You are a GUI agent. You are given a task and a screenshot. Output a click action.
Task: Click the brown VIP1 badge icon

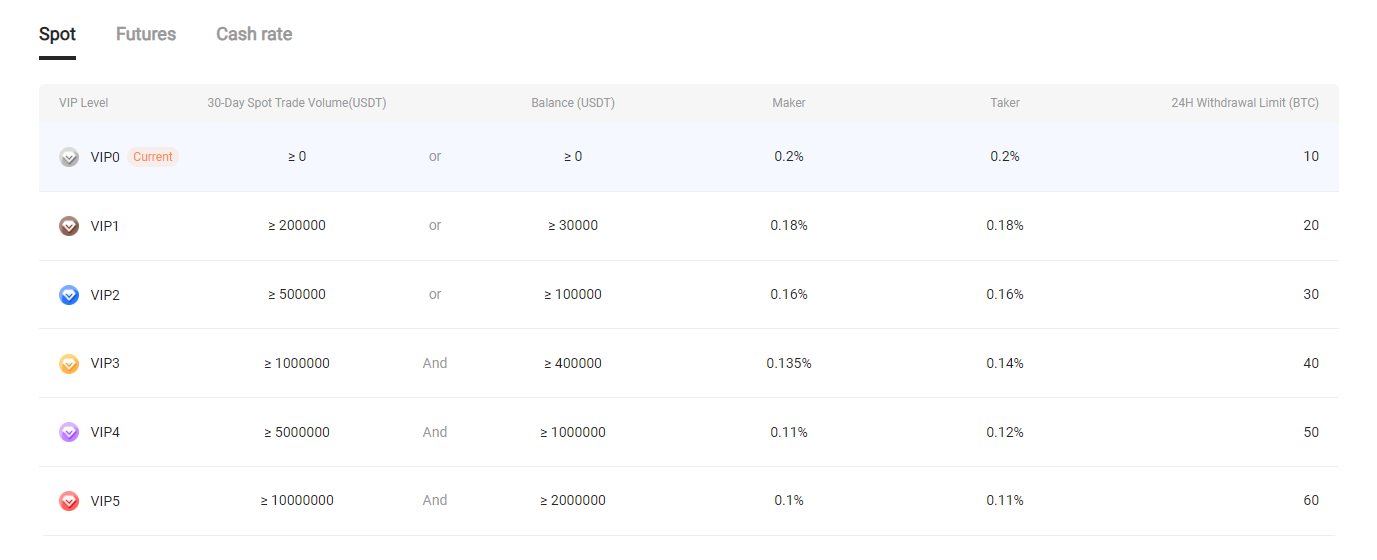pos(69,226)
